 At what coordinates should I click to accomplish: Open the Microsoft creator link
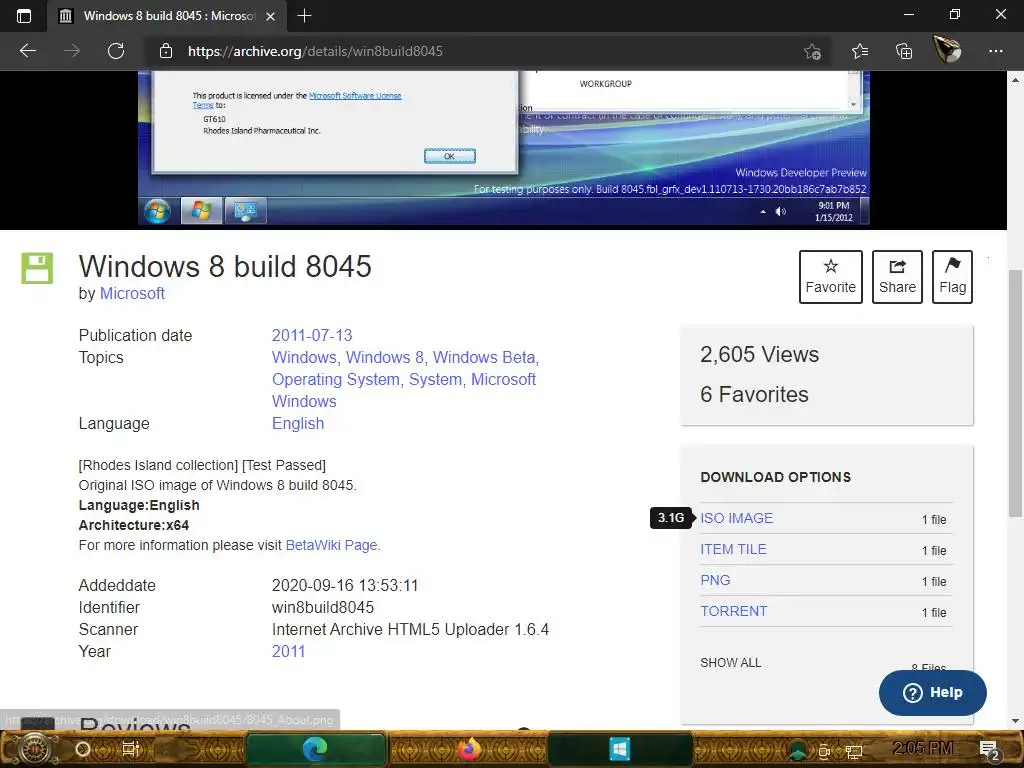[x=132, y=293]
